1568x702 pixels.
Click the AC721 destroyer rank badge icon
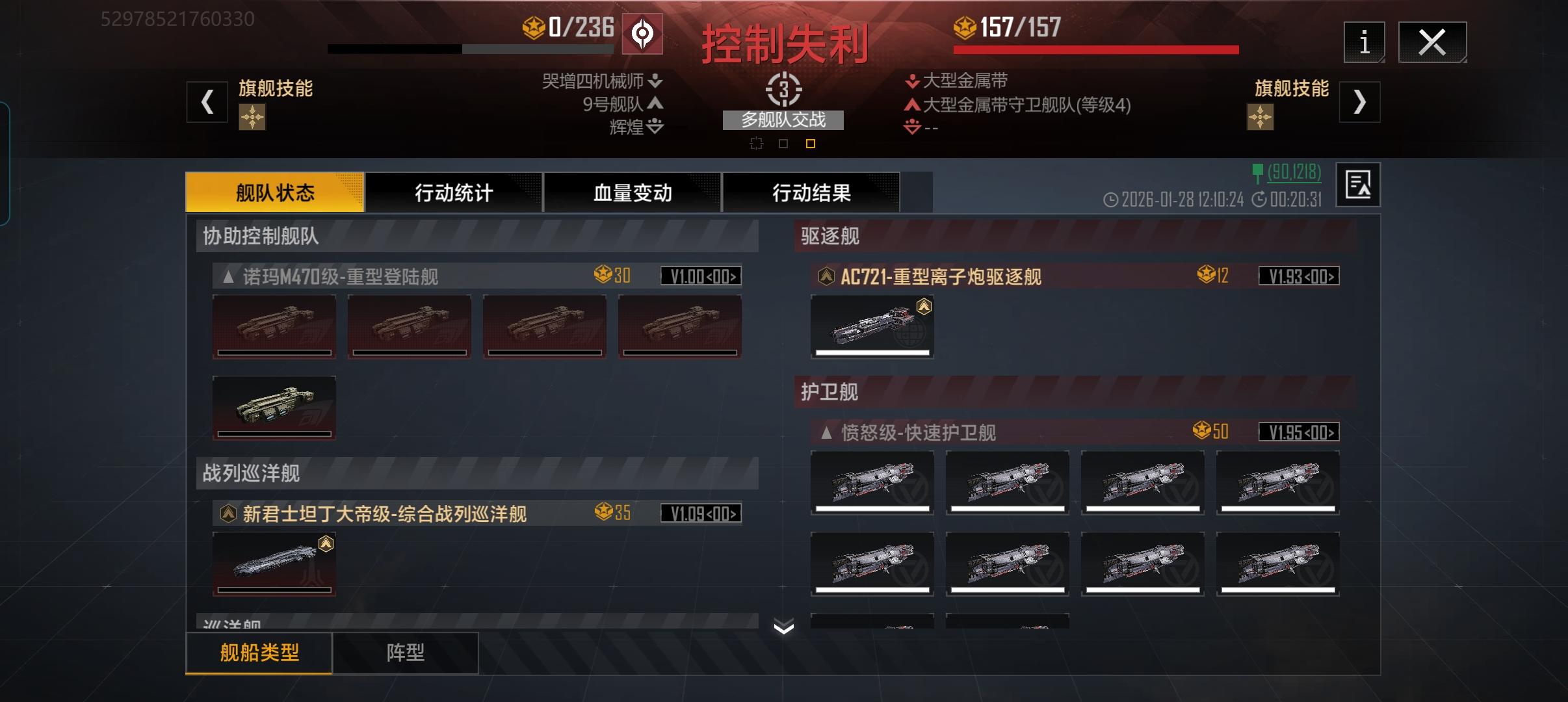pyautogui.click(x=826, y=276)
